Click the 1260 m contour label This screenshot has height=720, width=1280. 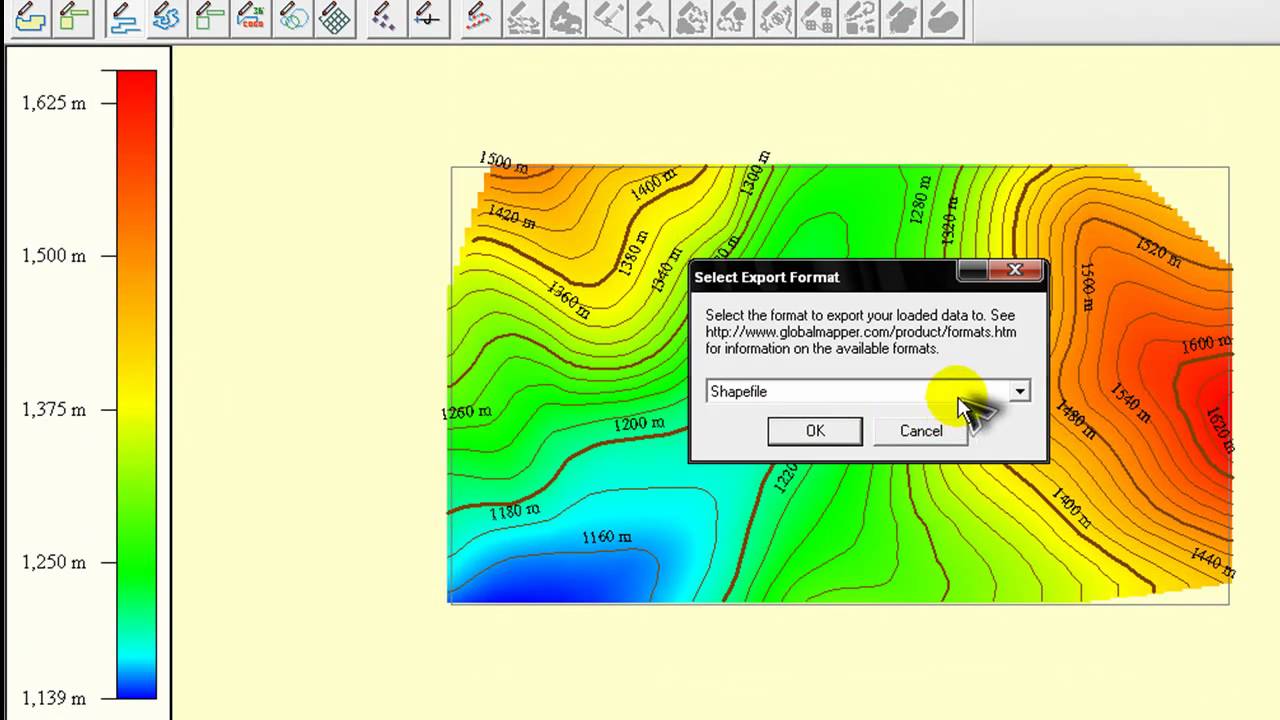pos(466,412)
